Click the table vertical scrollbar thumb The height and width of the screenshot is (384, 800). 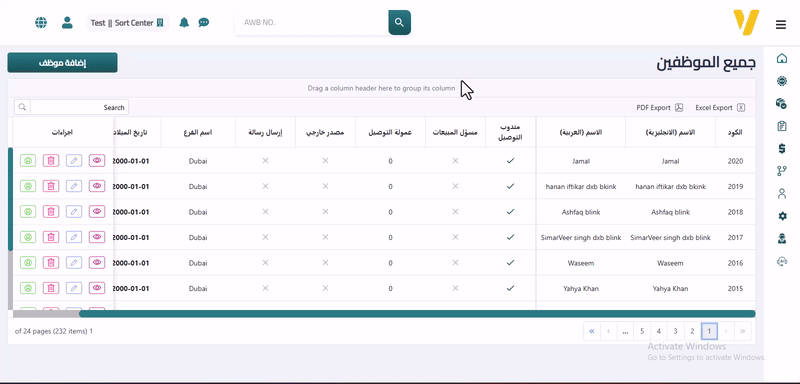(x=11, y=199)
